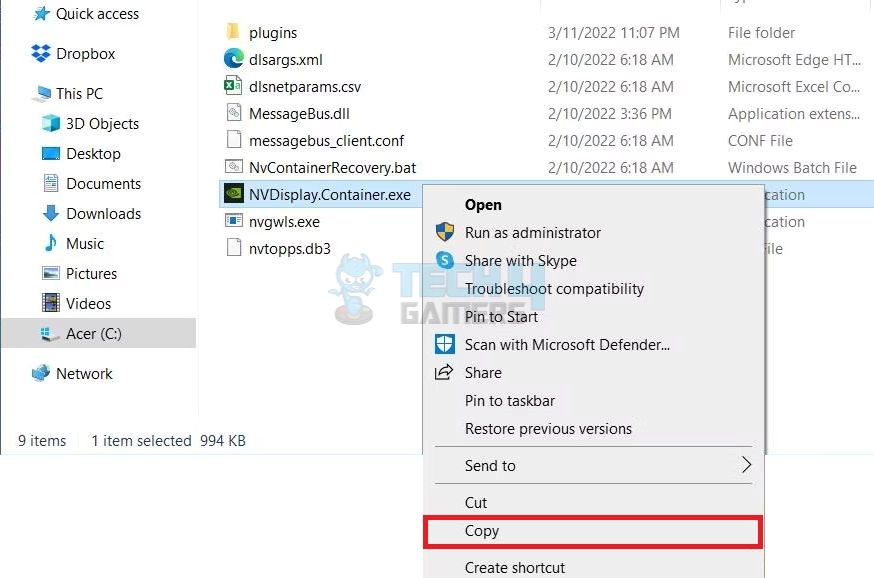Click the nvtopps.db3 file icon
874x578 pixels.
click(234, 247)
